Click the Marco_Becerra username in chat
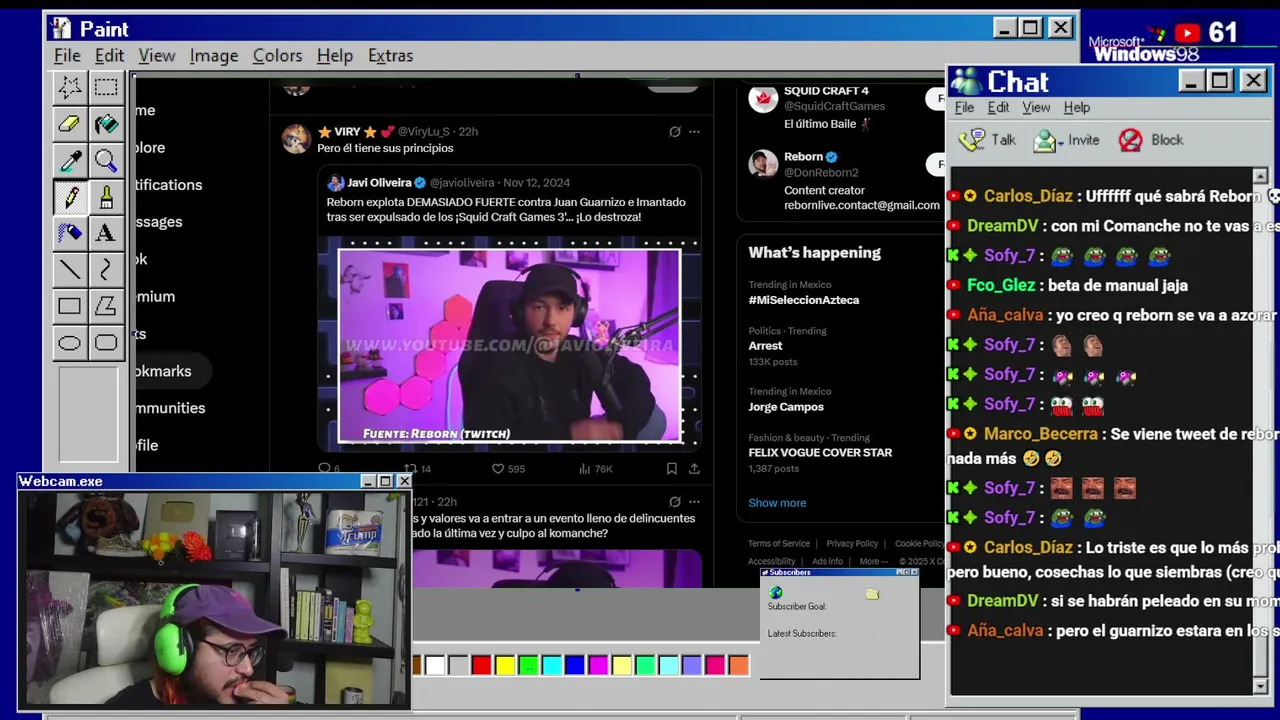This screenshot has height=720, width=1280. pos(1040,434)
